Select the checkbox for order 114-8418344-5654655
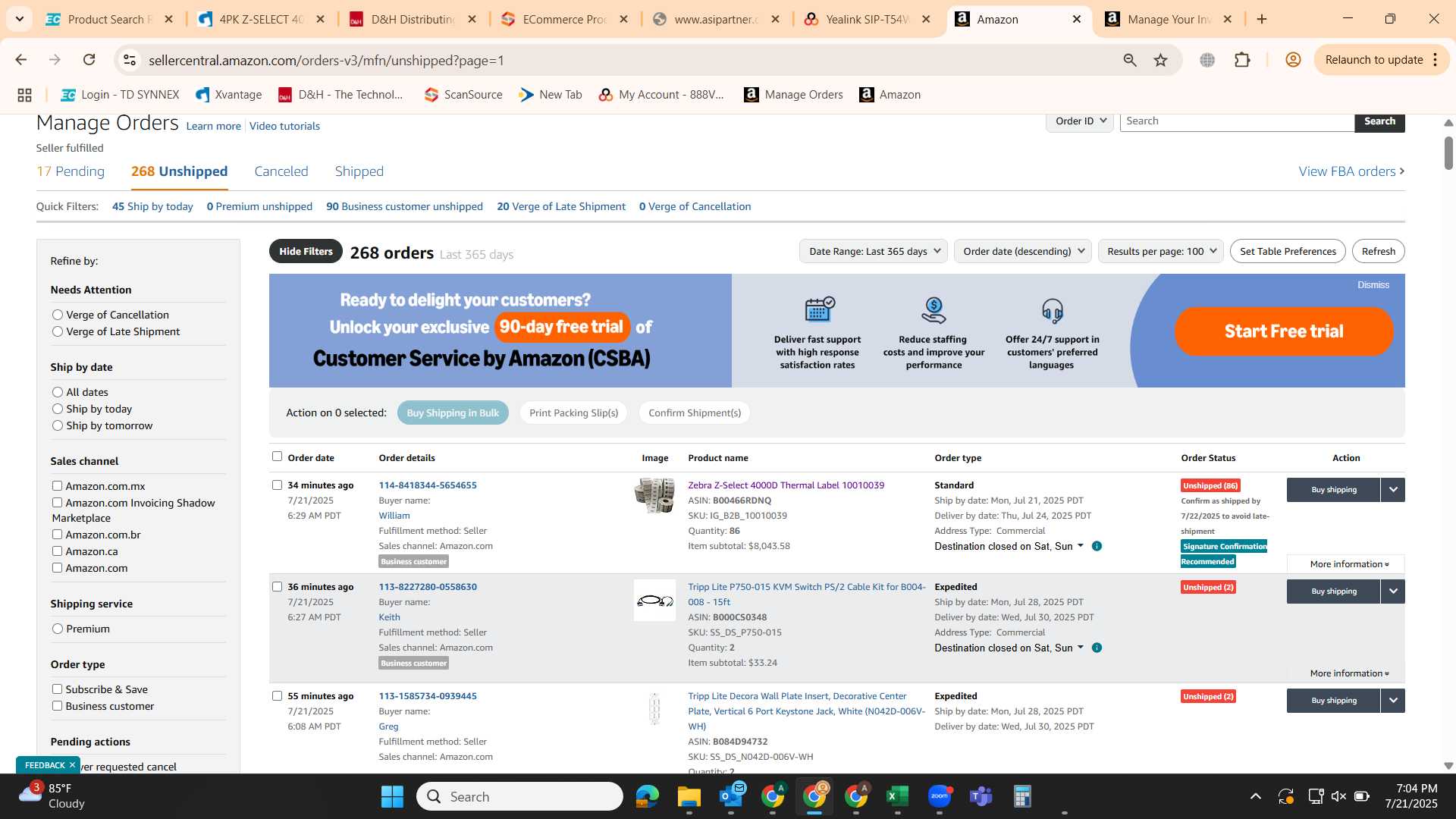Image resolution: width=1456 pixels, height=819 pixels. pyautogui.click(x=277, y=485)
